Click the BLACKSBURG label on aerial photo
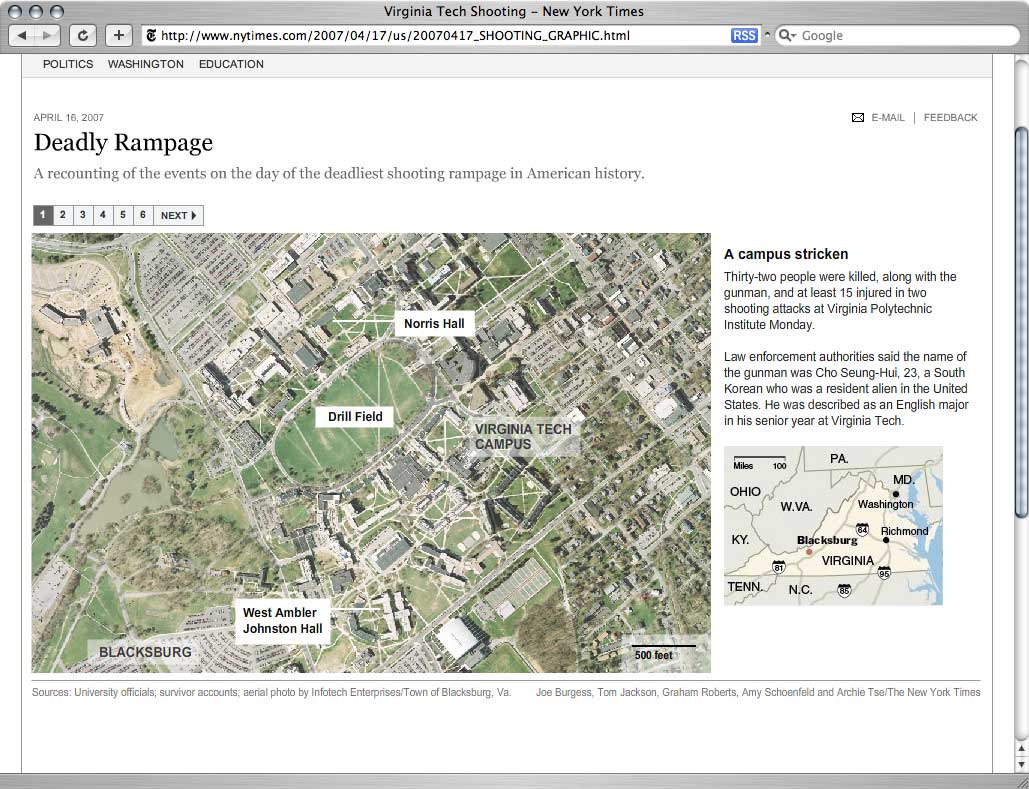1029x789 pixels. tap(145, 652)
